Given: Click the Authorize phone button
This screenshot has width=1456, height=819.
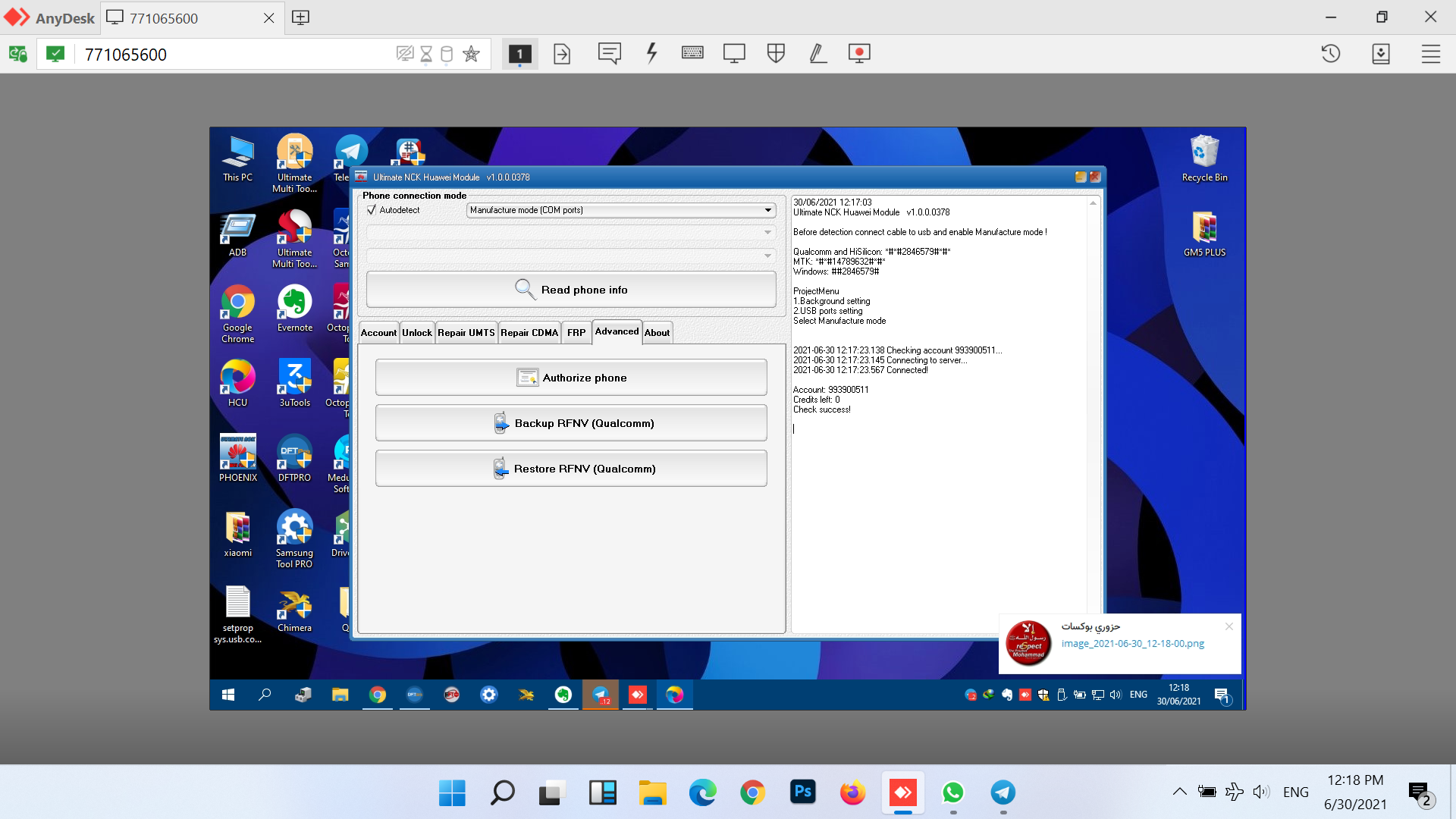Looking at the screenshot, I should 571,378.
